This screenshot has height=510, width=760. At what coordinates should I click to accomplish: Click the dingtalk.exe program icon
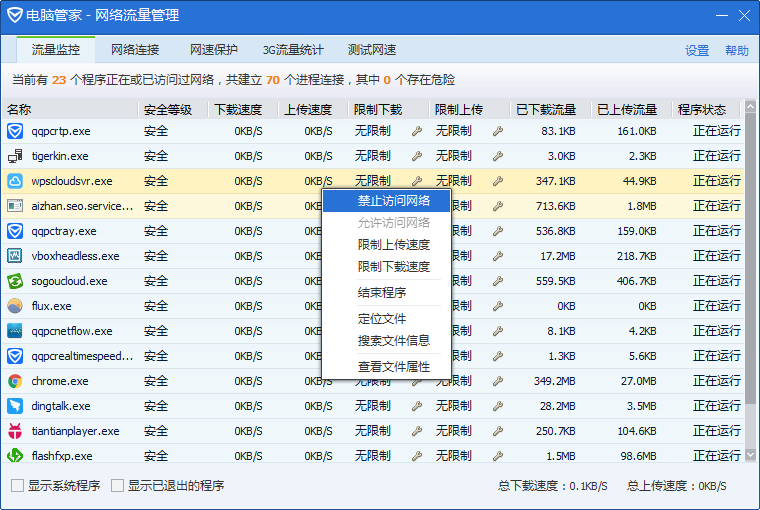point(15,406)
